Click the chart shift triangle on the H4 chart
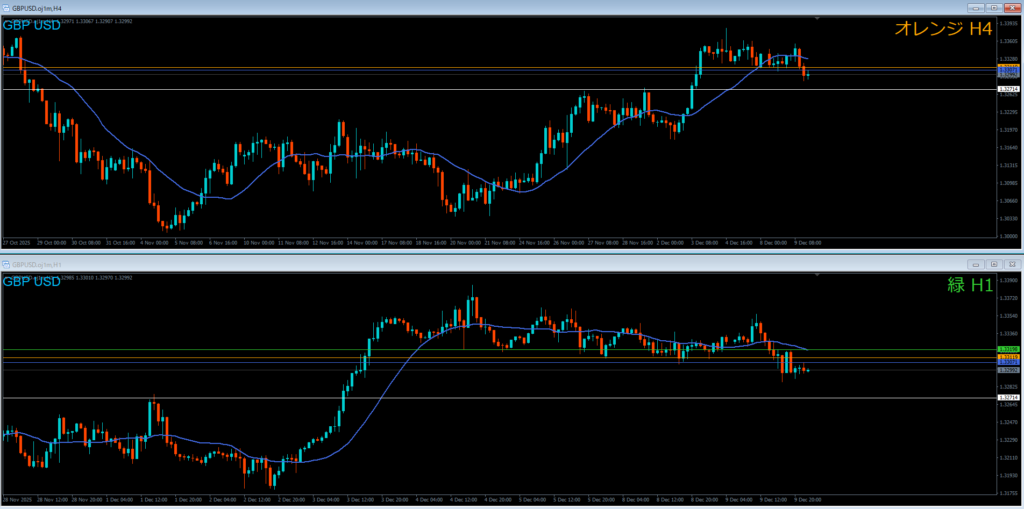This screenshot has height=509, width=1024. coord(818,18)
